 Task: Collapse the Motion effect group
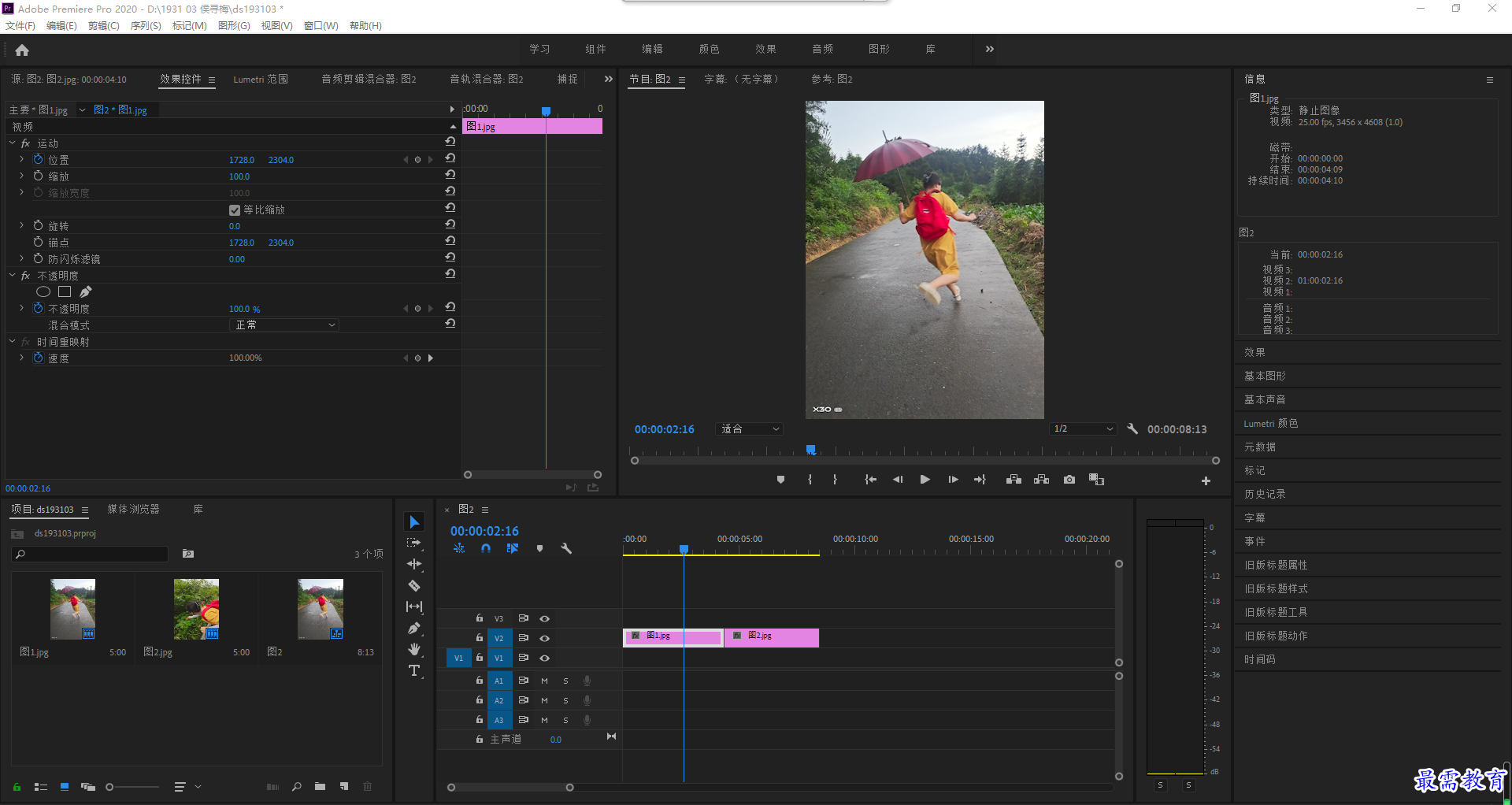[x=12, y=143]
